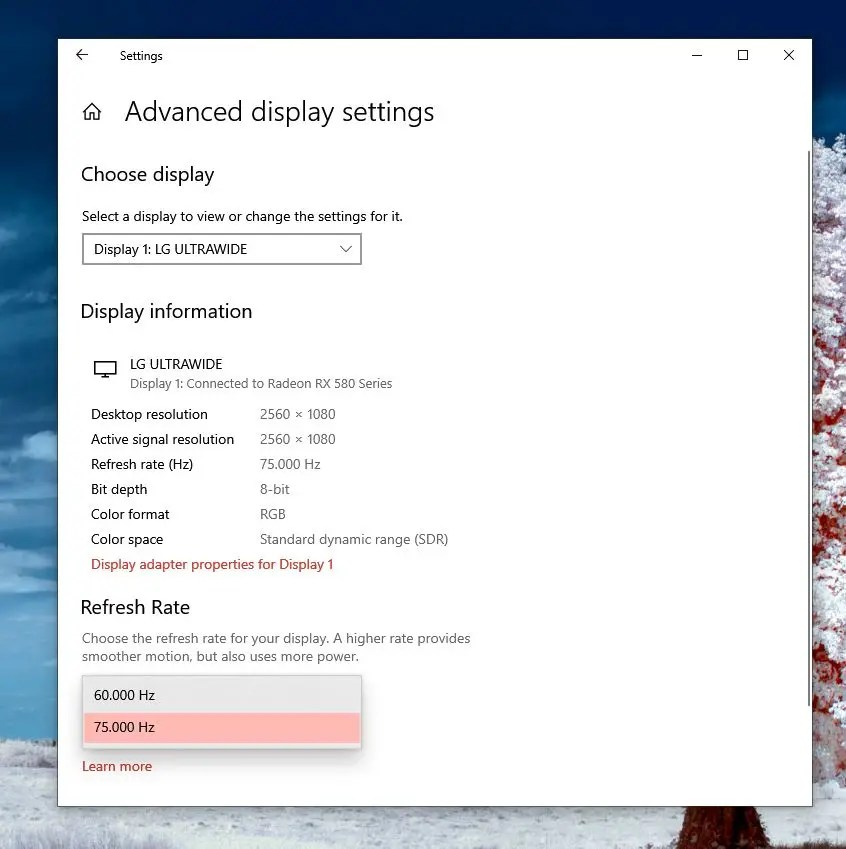Viewport: 846px width, 849px height.
Task: Select the 75.000 Hz refresh rate
Action: click(221, 727)
